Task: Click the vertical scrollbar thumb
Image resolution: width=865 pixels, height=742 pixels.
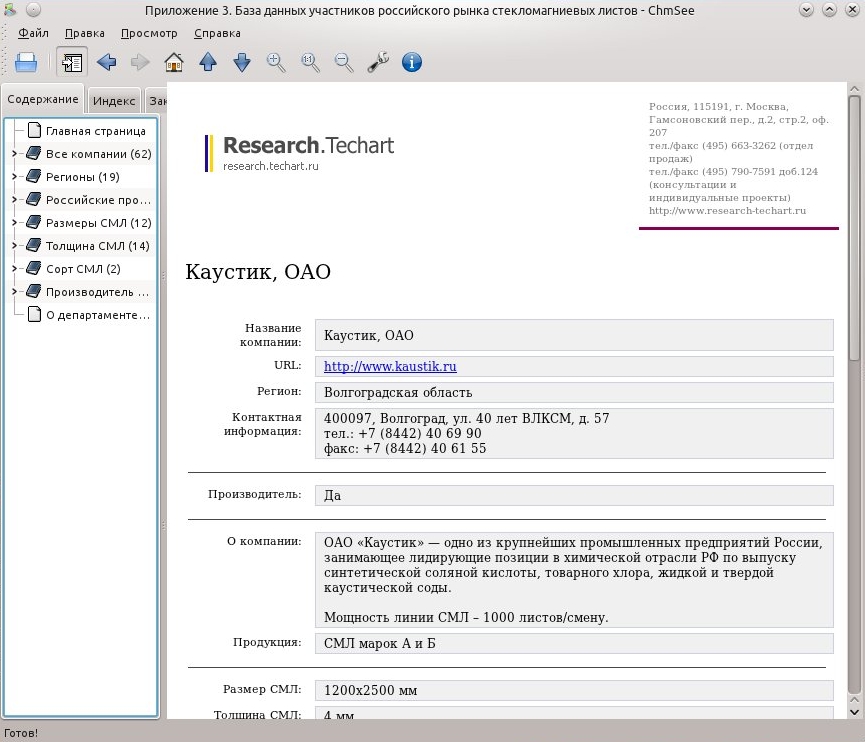Action: coord(855,228)
